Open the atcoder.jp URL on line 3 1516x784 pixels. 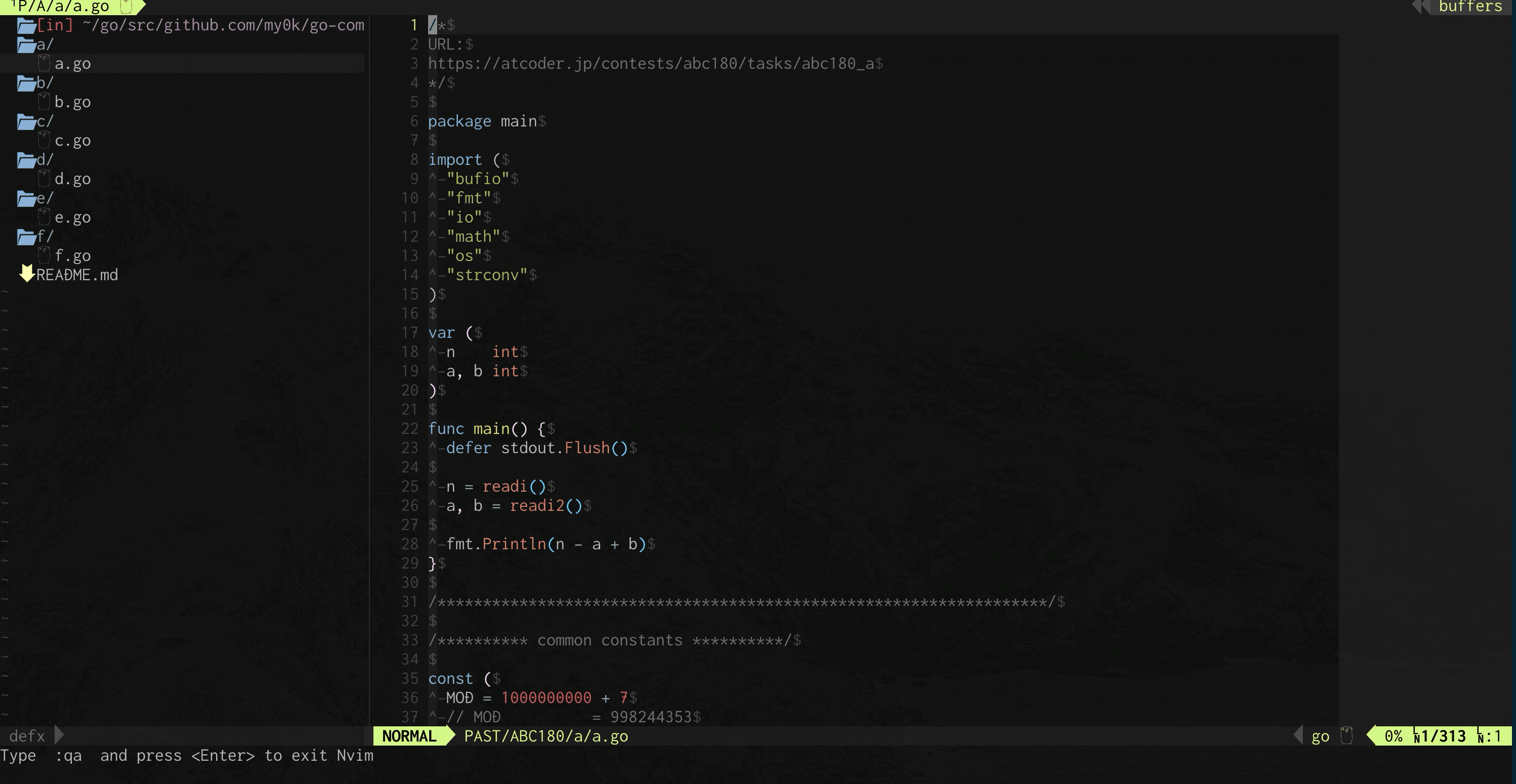tap(650, 64)
